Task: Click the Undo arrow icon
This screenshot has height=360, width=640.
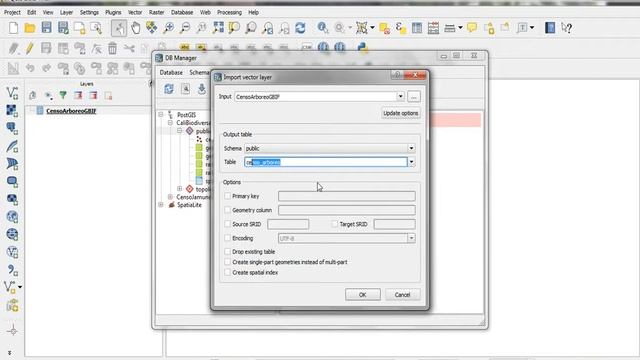Action: point(30,68)
